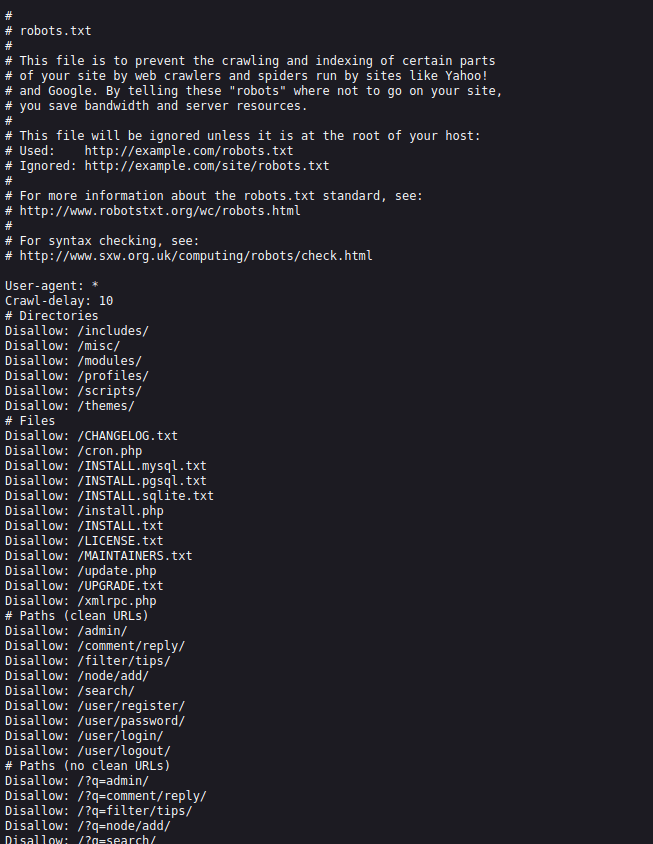Click the "Disallow: /INSTALL.sqlite.txt" line
This screenshot has width=653, height=844.
109,496
